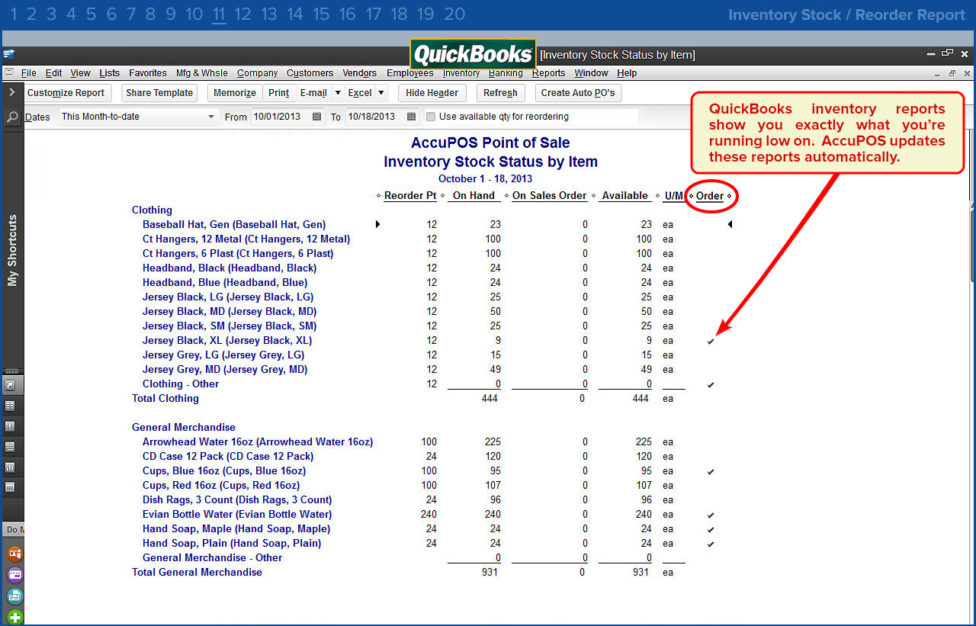Click the Excel button
Screen dimensions: 976x626
tap(360, 93)
